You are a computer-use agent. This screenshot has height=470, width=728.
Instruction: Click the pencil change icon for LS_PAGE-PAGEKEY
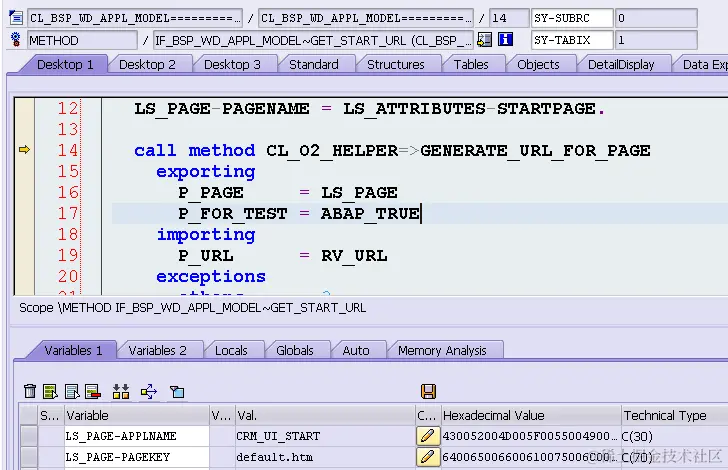pos(427,457)
